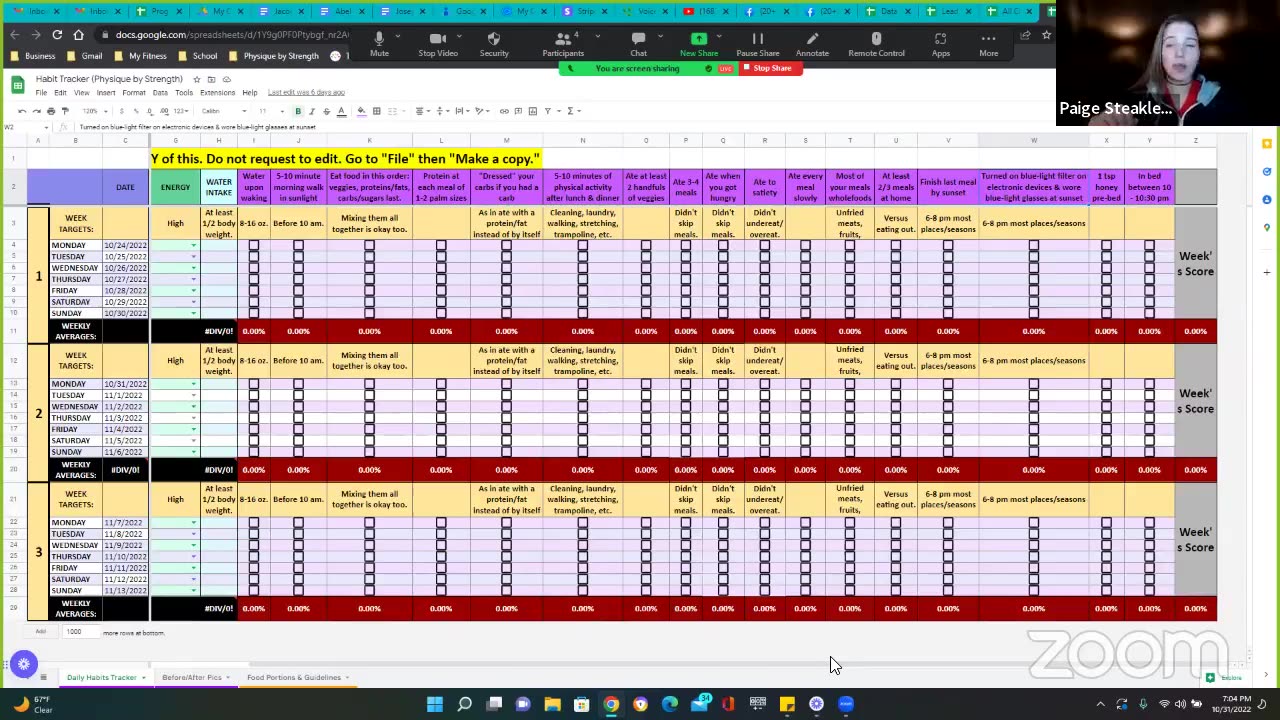Check Wednesday 10/26 Protein at each meal box
This screenshot has width=1280, height=720.
(x=441, y=268)
